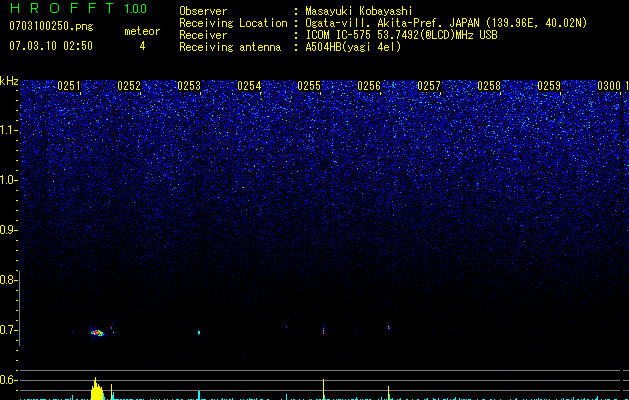The image size is (629, 400).
Task: Select the filename 0703100250.png
Action: click(x=51, y=27)
